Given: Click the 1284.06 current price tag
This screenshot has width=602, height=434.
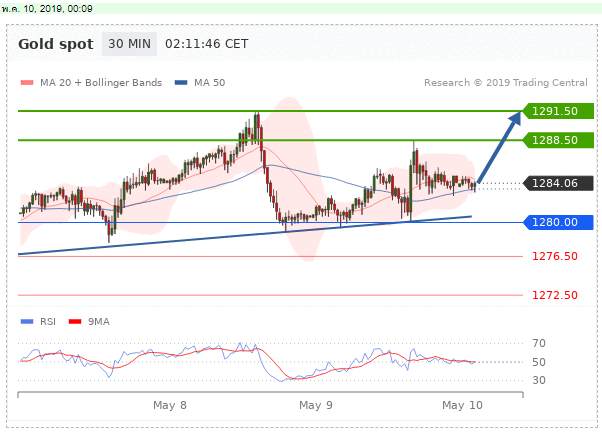Looking at the screenshot, I should [558, 183].
